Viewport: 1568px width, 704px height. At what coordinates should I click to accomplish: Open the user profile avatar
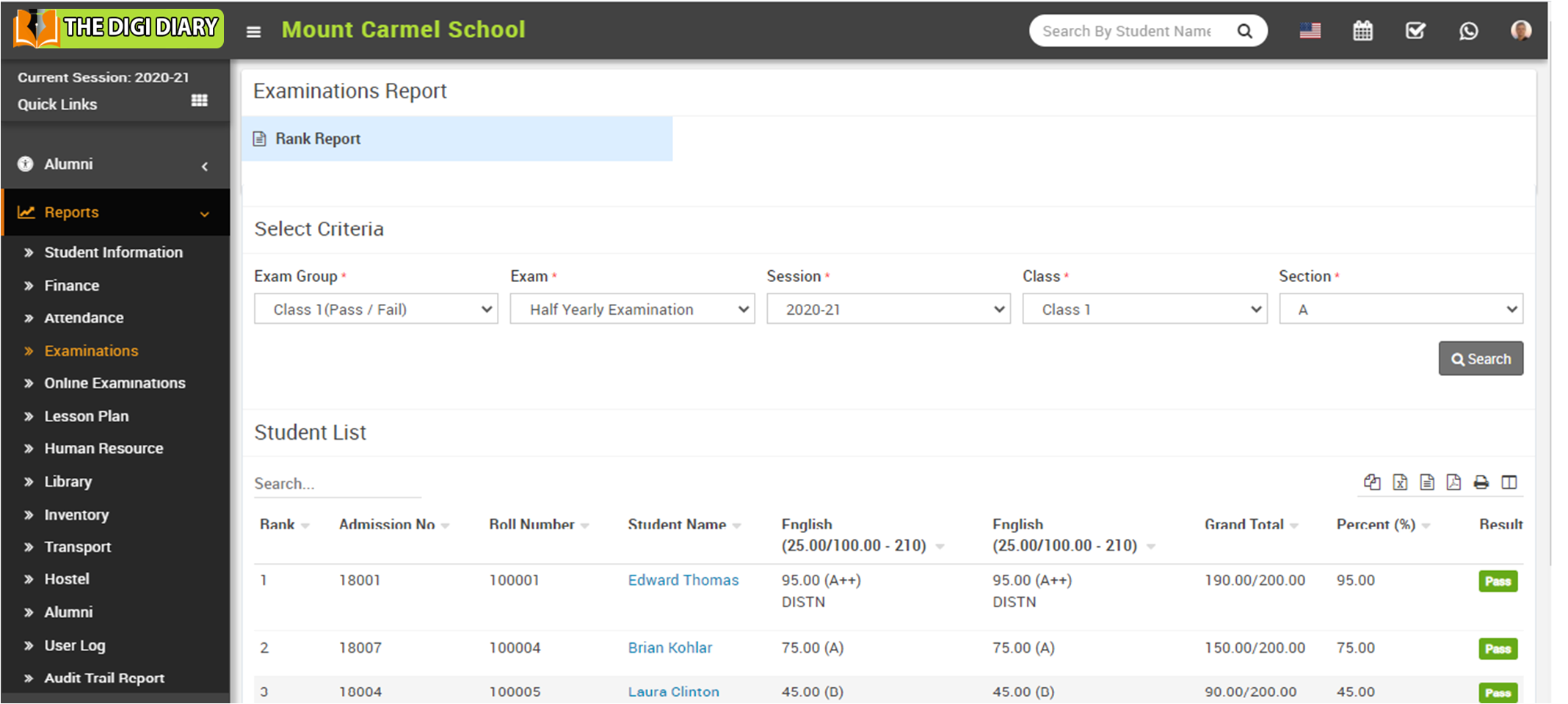tap(1520, 31)
